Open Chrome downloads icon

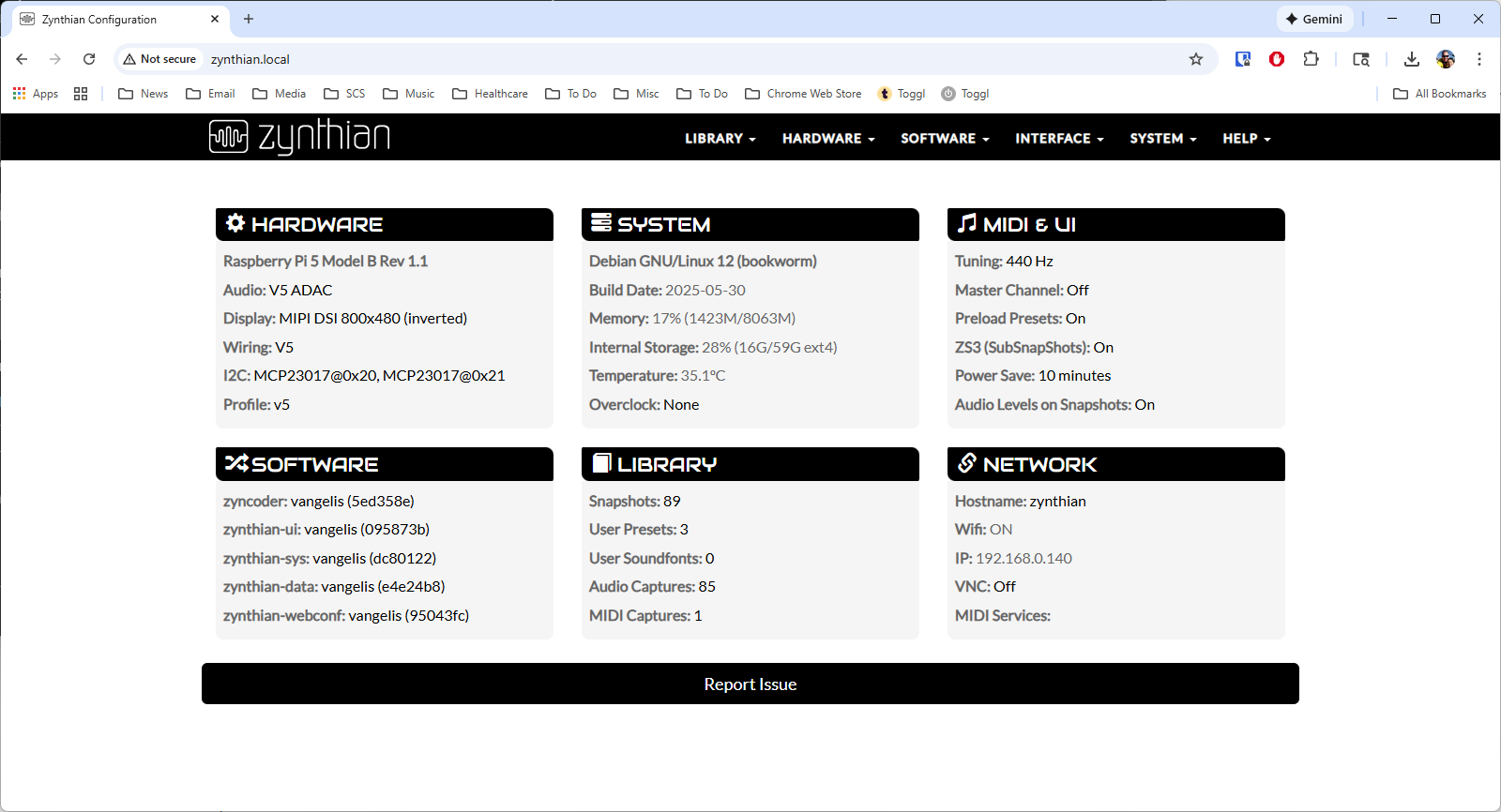pos(1411,59)
